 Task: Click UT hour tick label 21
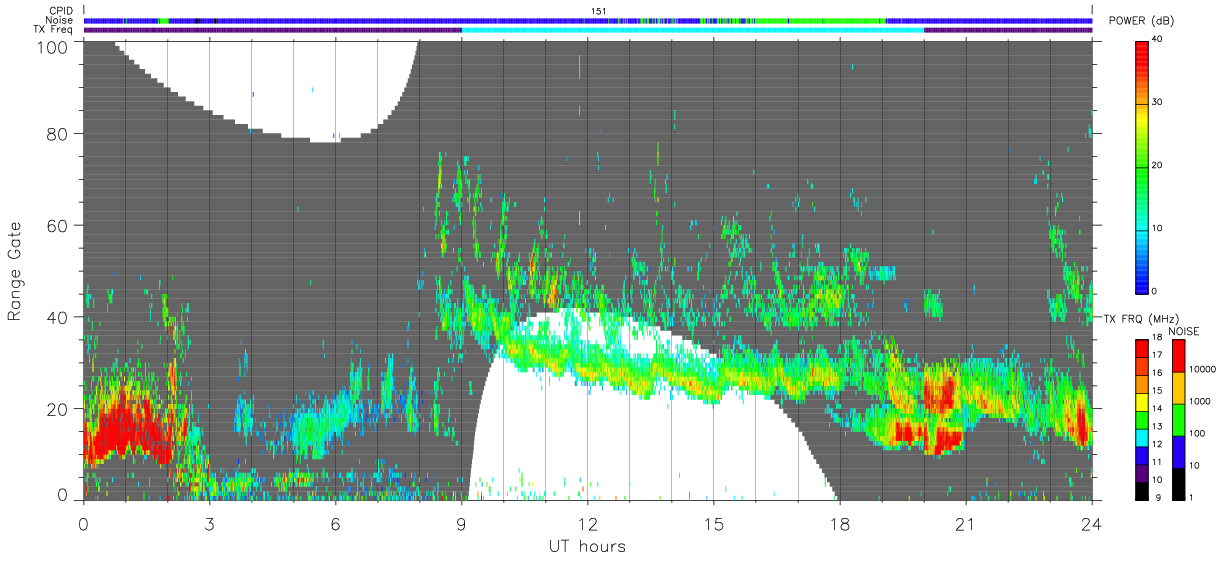[965, 525]
